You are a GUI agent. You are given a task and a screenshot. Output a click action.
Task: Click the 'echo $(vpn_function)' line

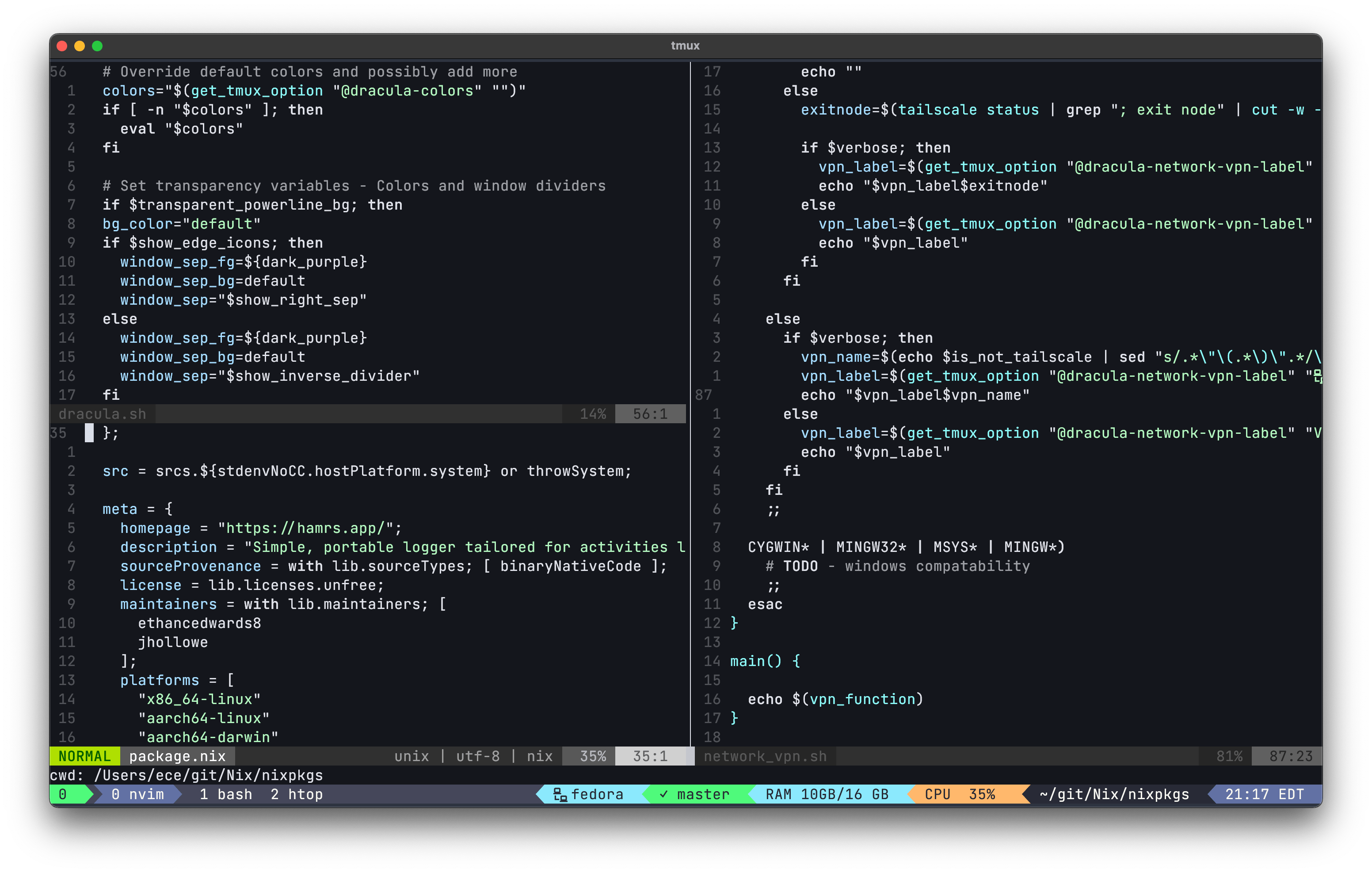click(x=835, y=699)
